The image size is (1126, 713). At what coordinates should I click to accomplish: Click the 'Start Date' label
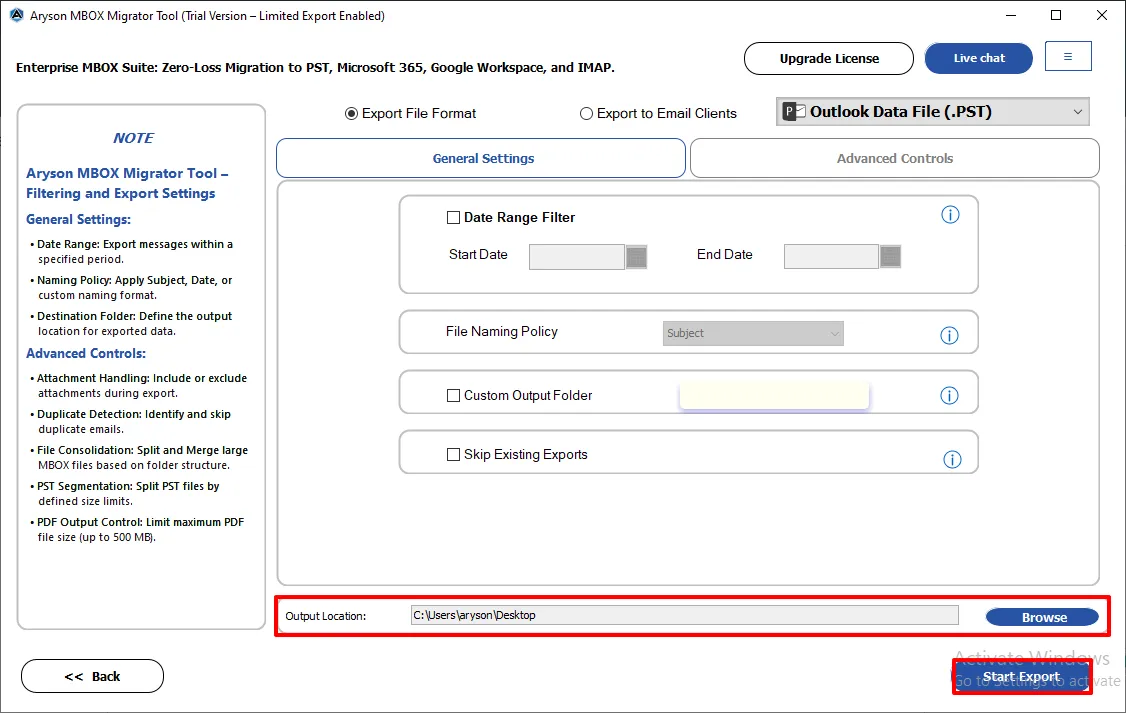tap(478, 254)
